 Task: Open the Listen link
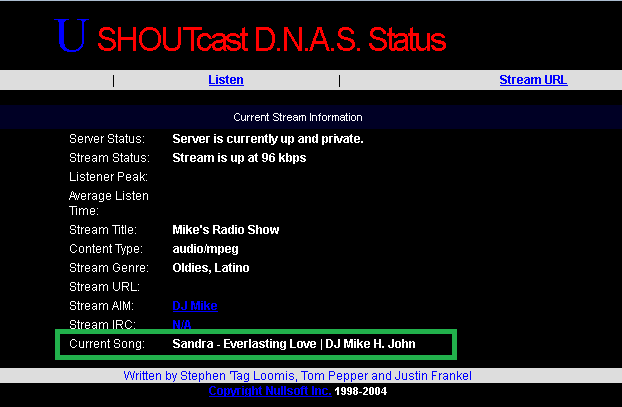pyautogui.click(x=226, y=80)
